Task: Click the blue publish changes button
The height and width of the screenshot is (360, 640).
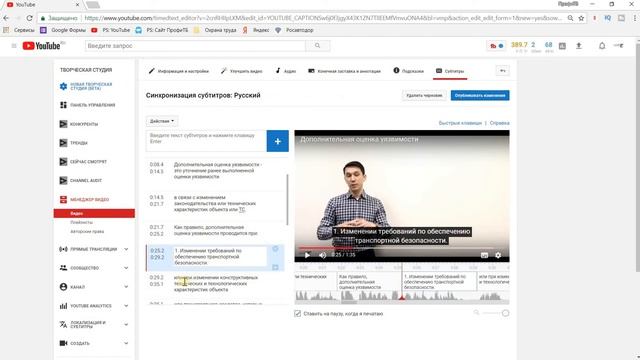Action: coord(480,96)
